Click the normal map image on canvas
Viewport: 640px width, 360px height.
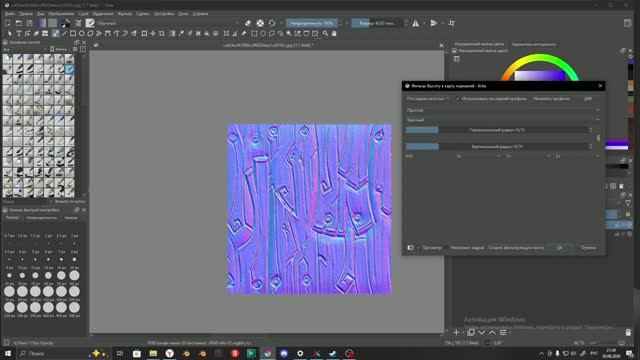pos(309,209)
